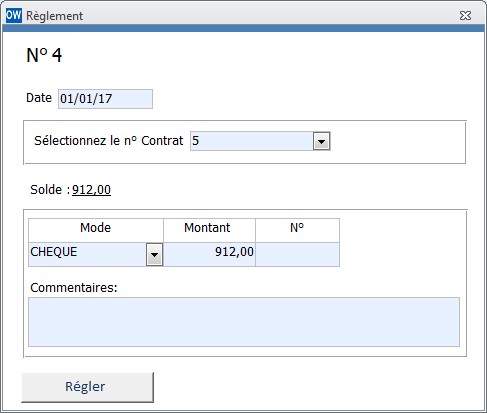Click the Montant cell containing 912,00
This screenshot has width=487, height=413.
click(209, 254)
